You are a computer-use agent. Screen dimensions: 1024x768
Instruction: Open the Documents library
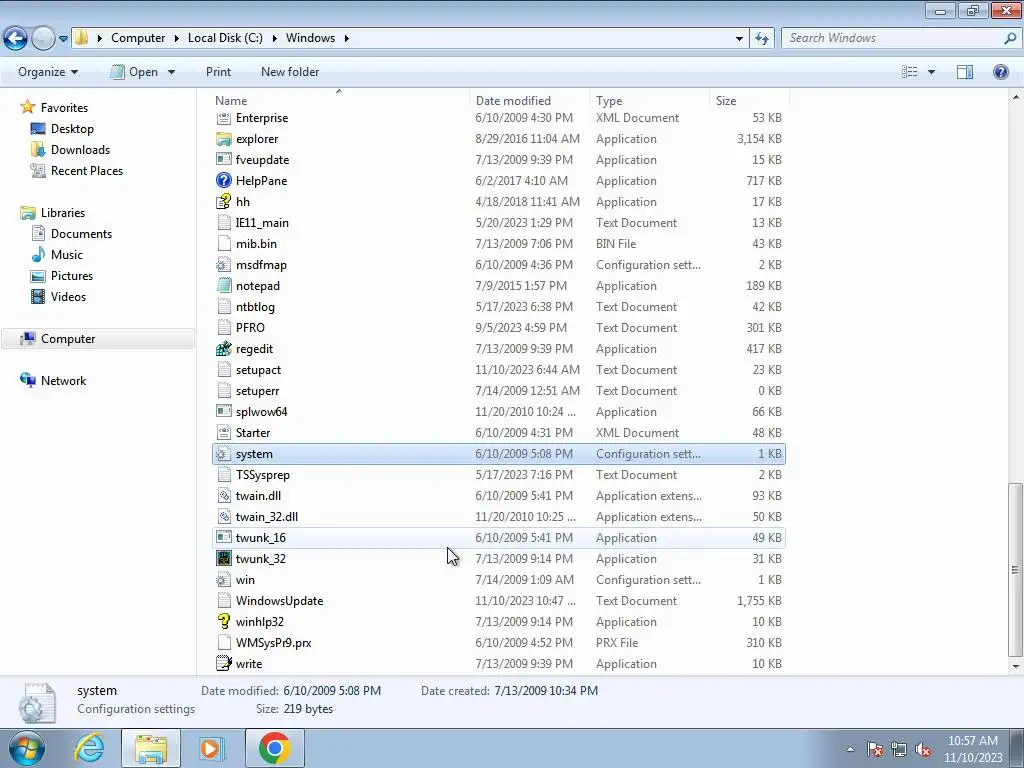[81, 234]
